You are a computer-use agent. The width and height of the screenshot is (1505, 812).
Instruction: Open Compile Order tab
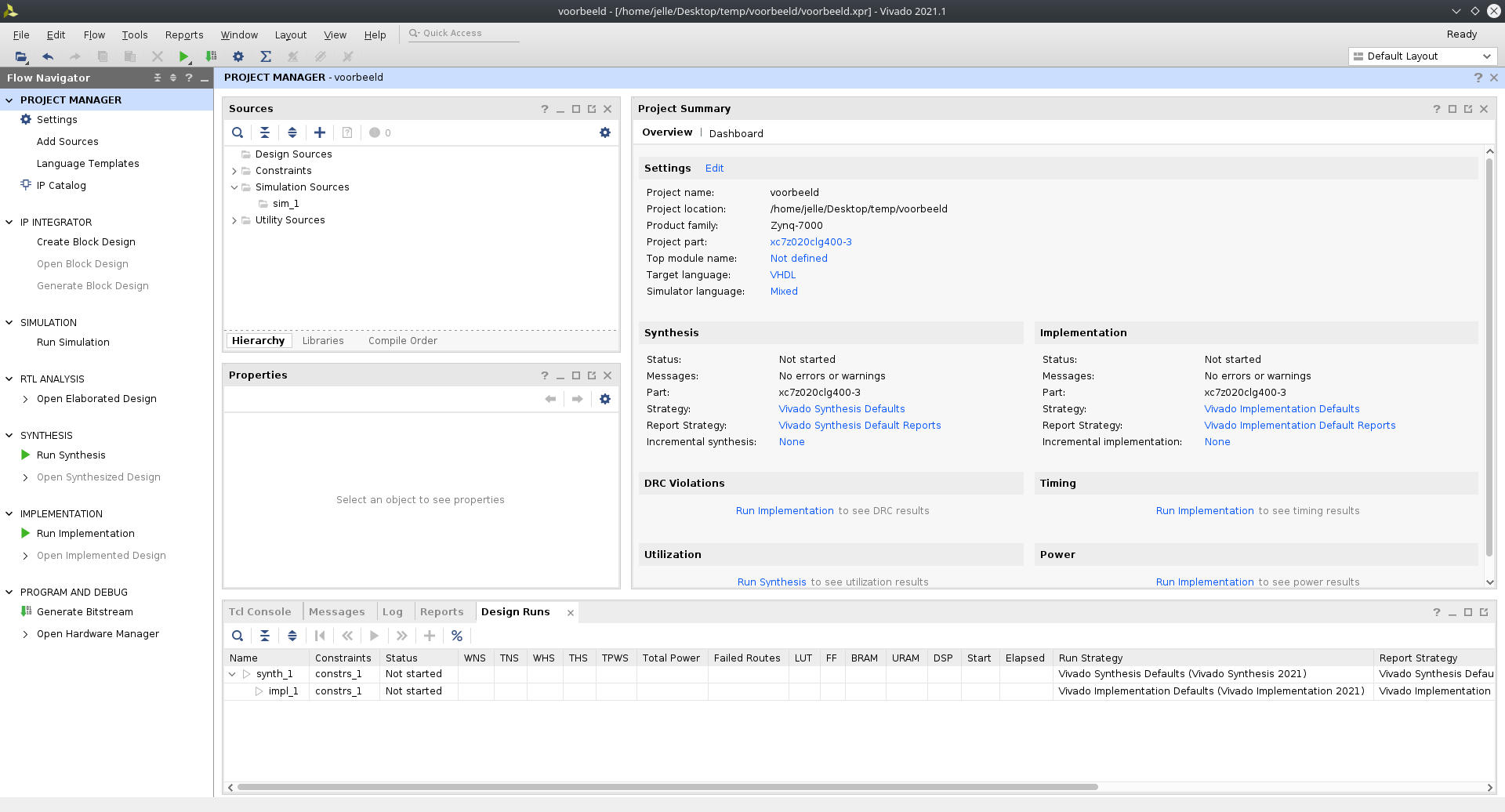pyautogui.click(x=403, y=341)
